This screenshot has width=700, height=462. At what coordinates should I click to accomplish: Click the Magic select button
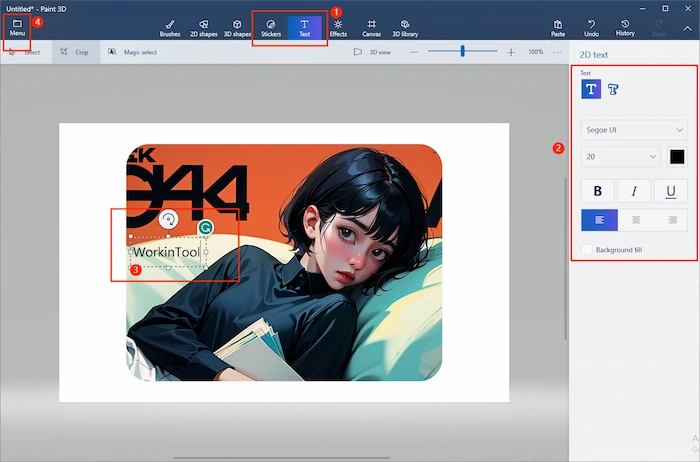coord(133,52)
